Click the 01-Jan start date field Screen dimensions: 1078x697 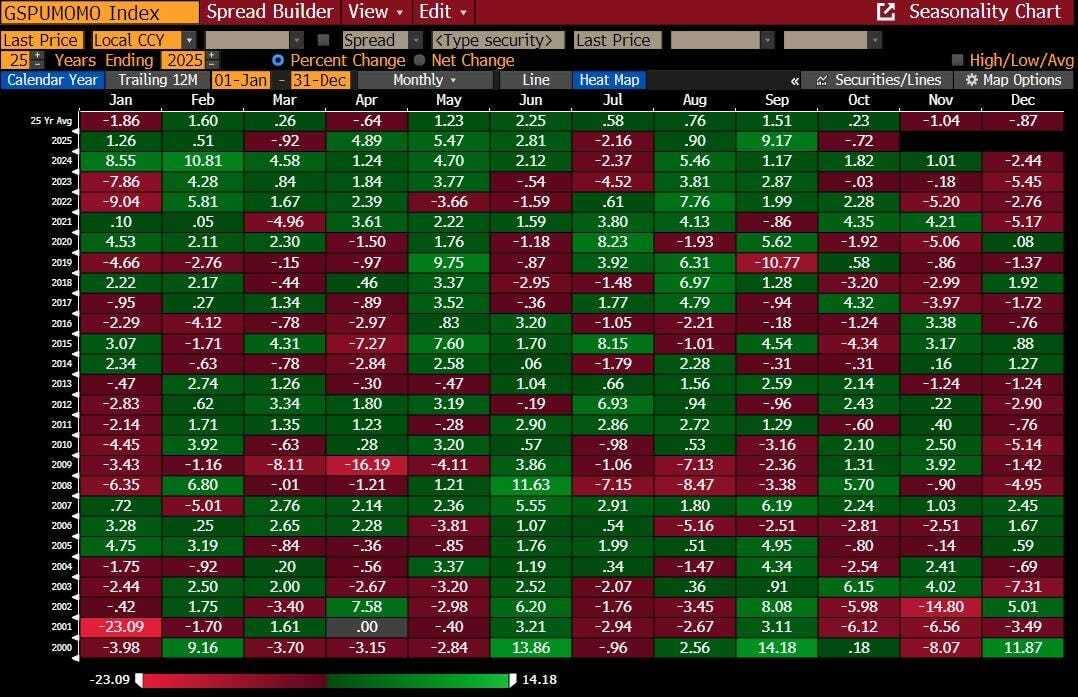[240, 80]
